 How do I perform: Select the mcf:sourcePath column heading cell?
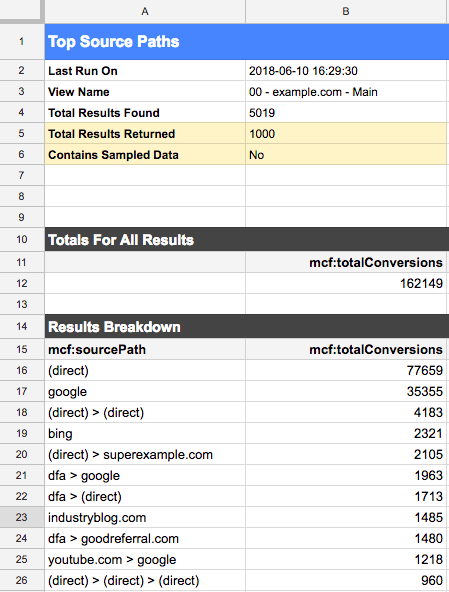[x=145, y=349]
